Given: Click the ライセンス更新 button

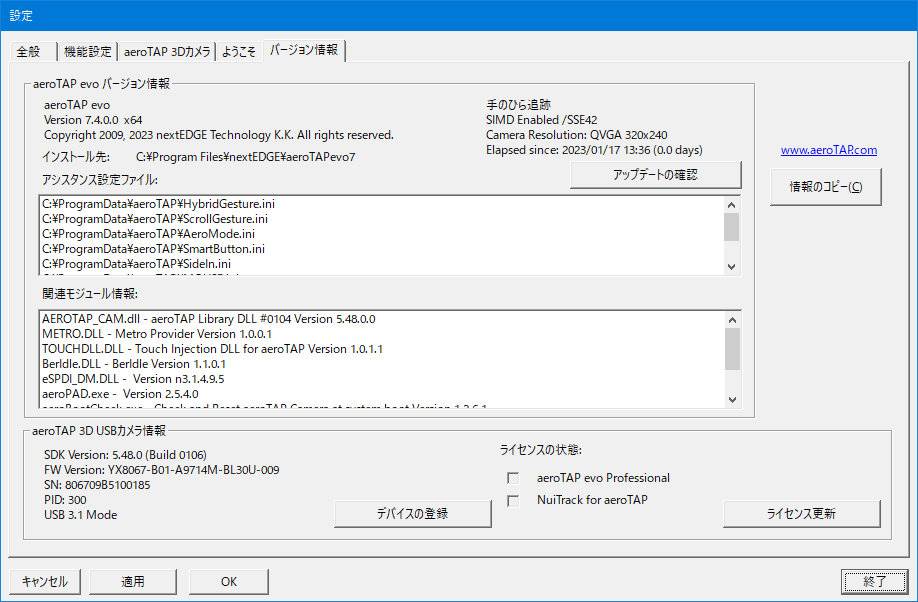Looking at the screenshot, I should pos(801,514).
